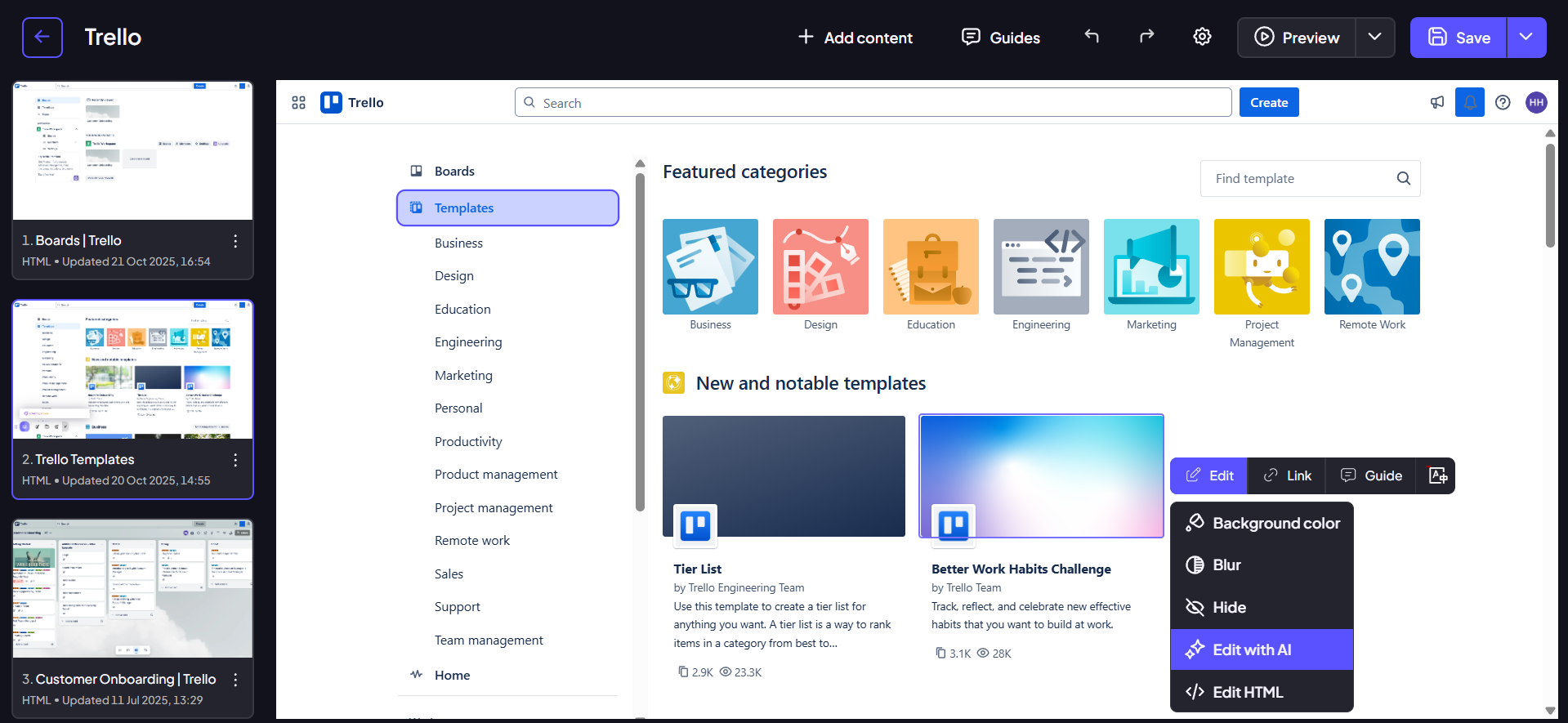The width and height of the screenshot is (1568, 723).
Task: Select Background color menu option
Action: [x=1262, y=523]
